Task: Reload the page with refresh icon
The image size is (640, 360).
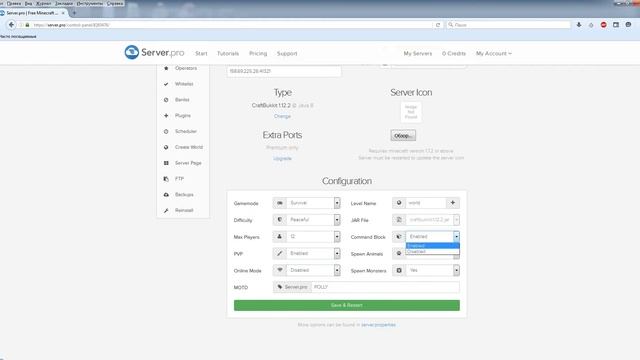Action: pyautogui.click(x=438, y=25)
